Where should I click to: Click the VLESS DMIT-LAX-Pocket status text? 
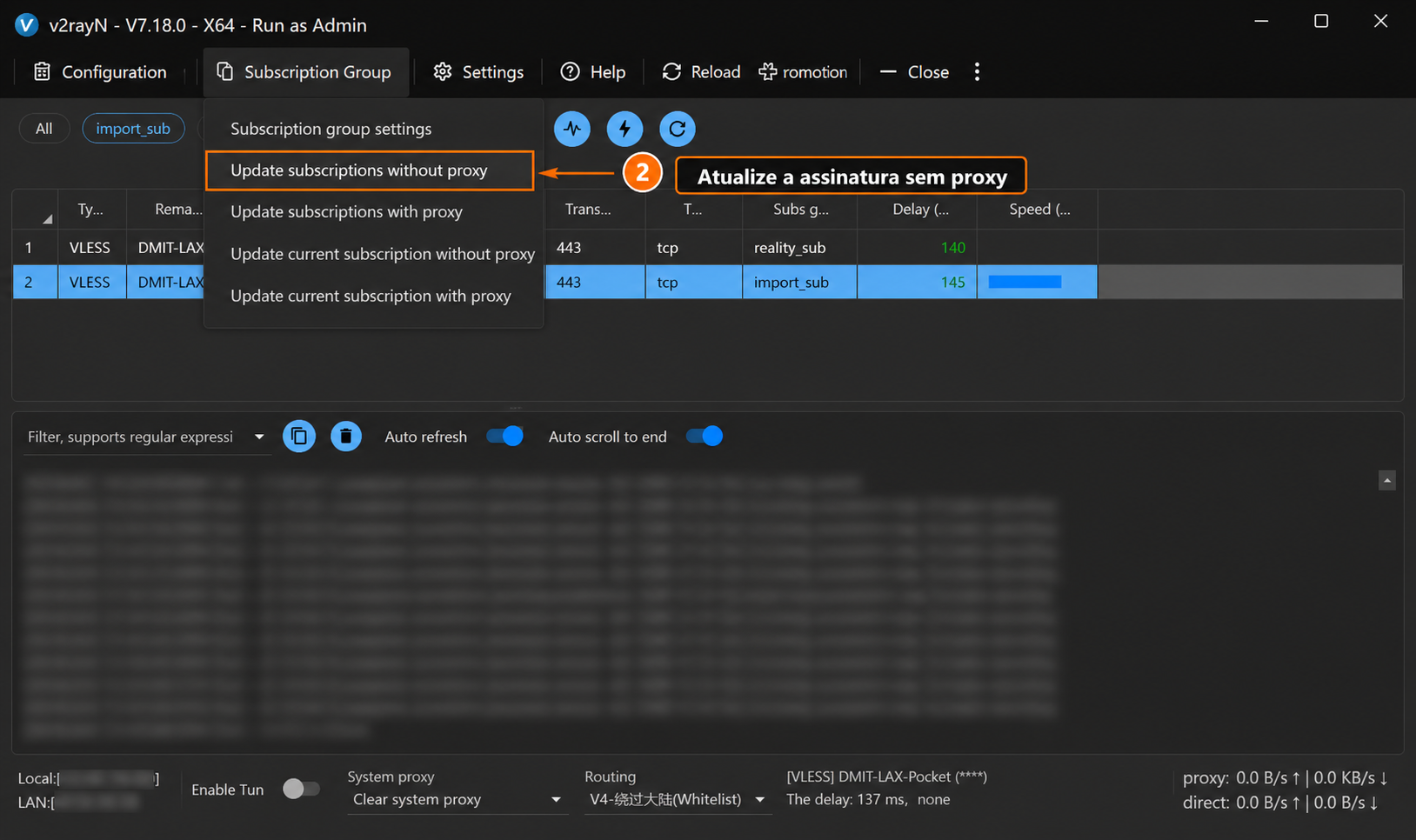point(886,777)
